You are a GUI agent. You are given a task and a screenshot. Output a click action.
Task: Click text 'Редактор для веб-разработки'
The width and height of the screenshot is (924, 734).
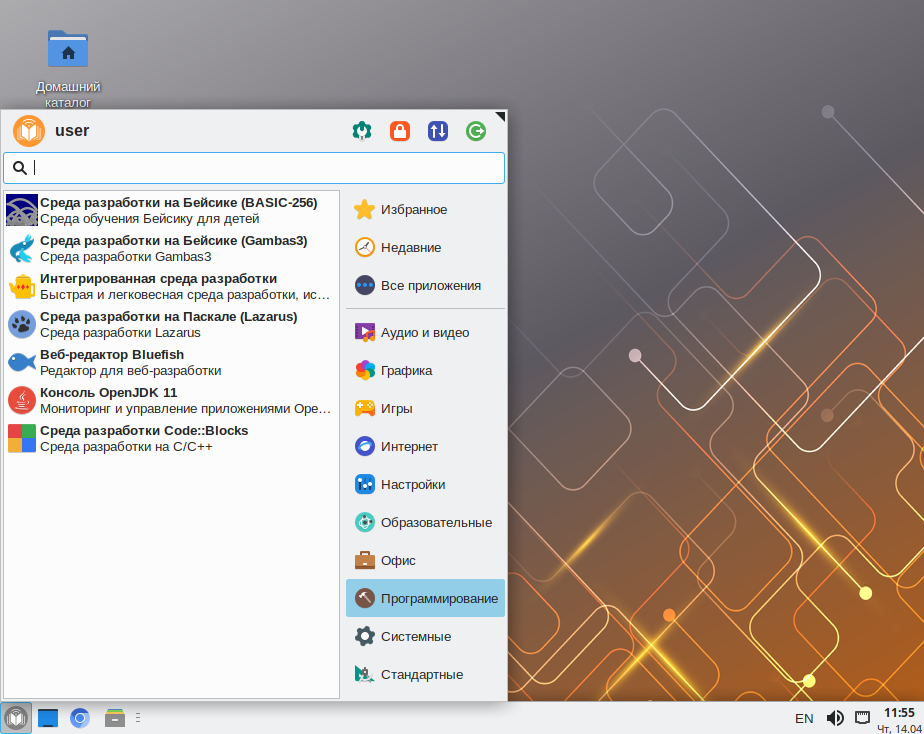(131, 371)
